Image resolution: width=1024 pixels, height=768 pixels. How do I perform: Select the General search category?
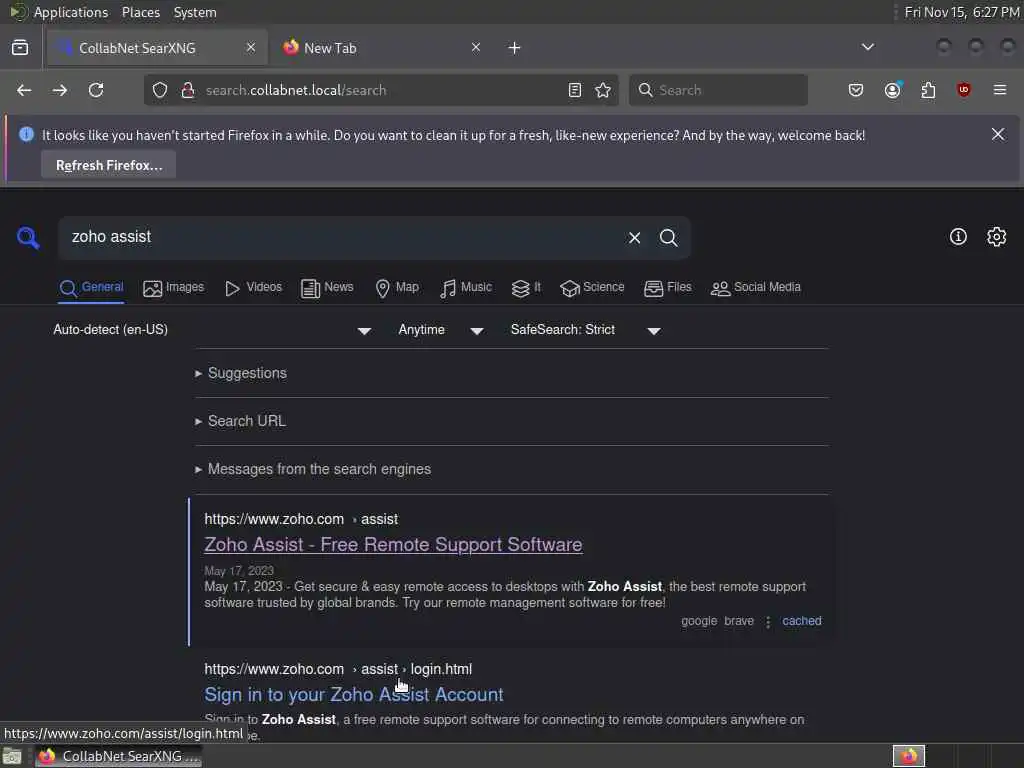(91, 287)
